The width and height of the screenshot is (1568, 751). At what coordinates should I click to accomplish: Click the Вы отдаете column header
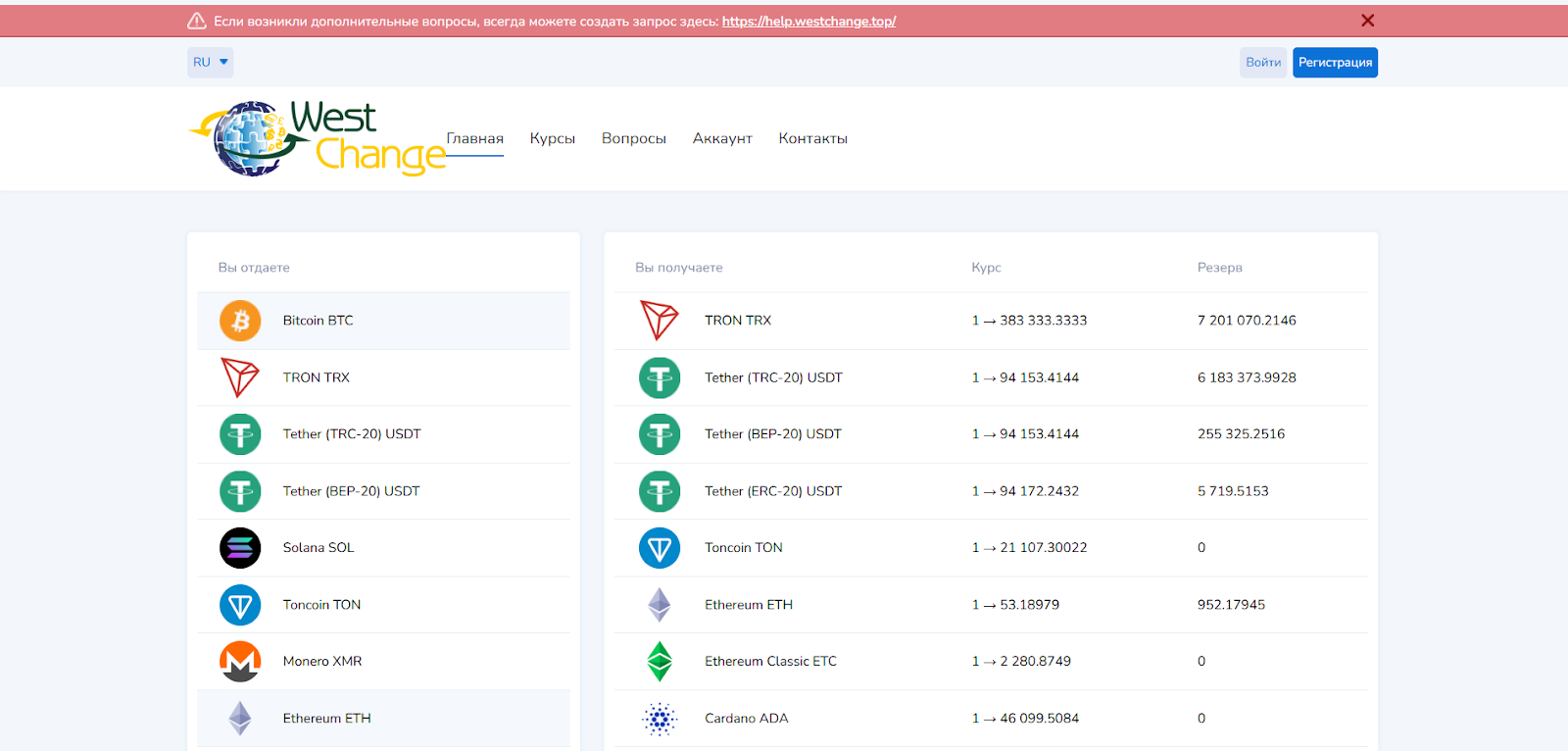[254, 268]
